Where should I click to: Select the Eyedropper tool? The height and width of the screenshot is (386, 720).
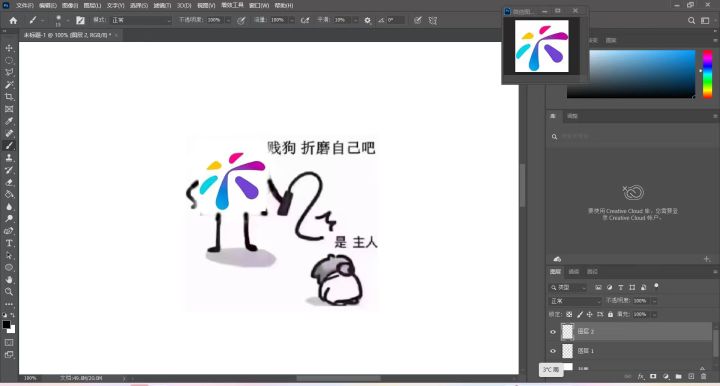9,121
